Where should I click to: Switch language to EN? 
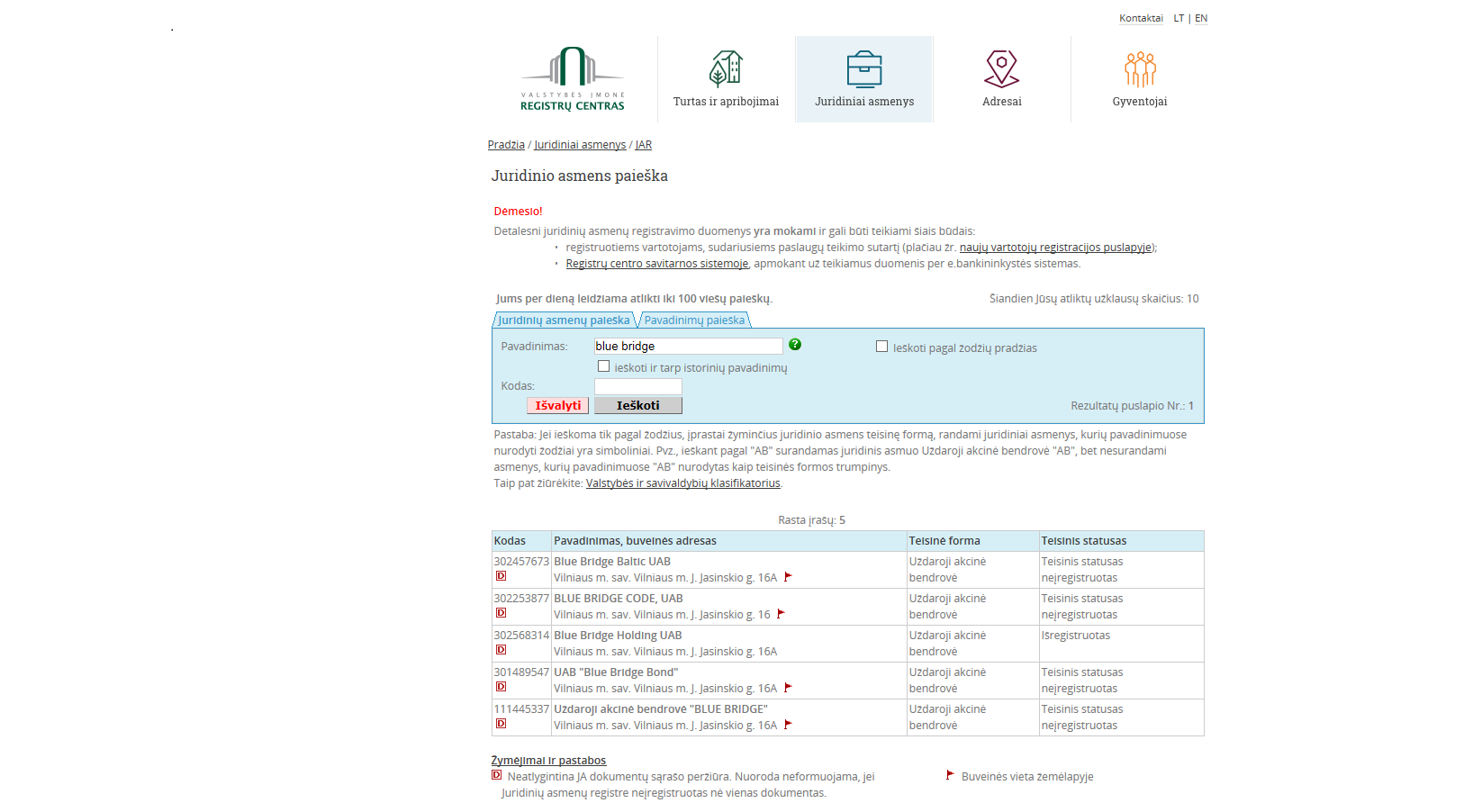point(1201,18)
